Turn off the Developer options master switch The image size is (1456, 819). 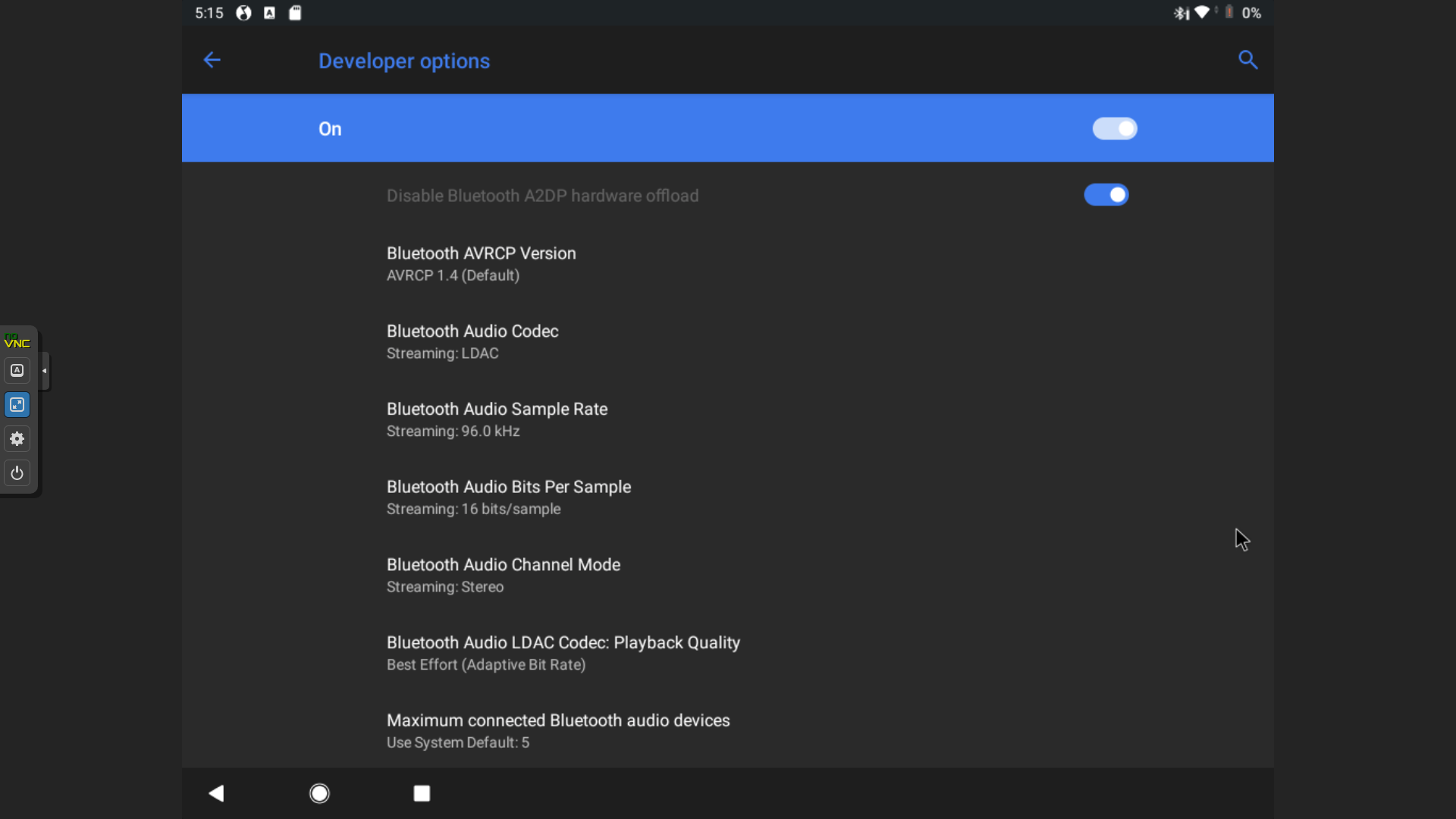click(1115, 128)
